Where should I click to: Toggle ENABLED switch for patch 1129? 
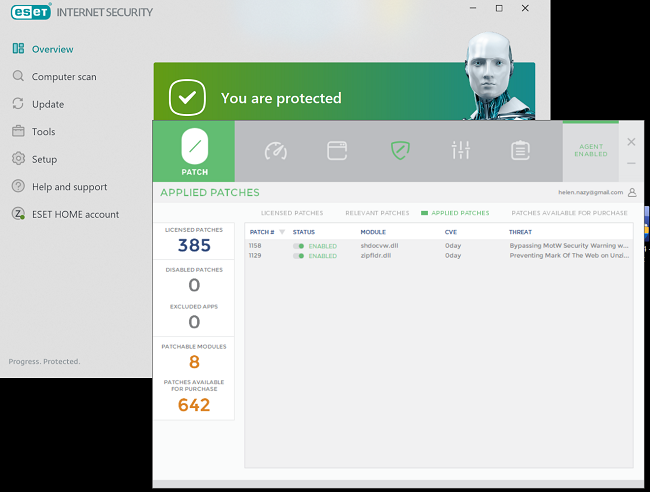(x=298, y=256)
